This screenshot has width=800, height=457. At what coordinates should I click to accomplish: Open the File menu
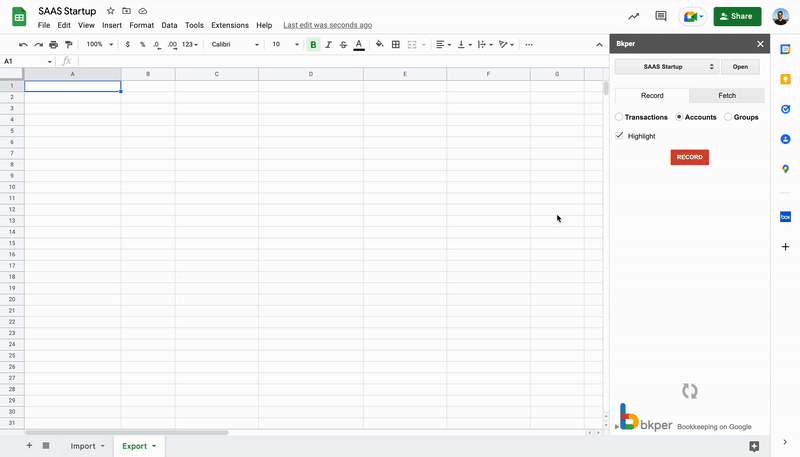click(44, 25)
